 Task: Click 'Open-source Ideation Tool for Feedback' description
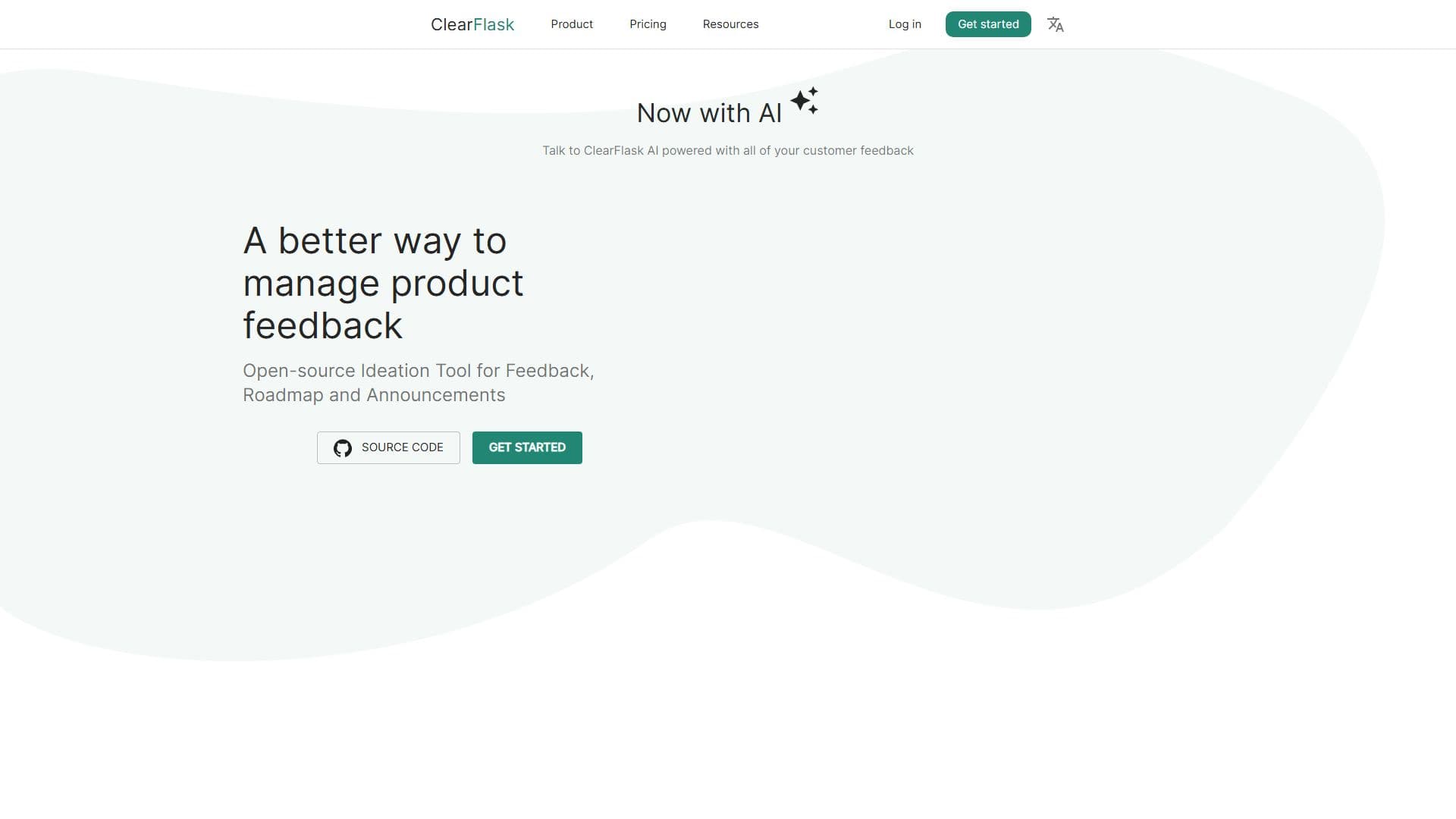pyautogui.click(x=419, y=382)
